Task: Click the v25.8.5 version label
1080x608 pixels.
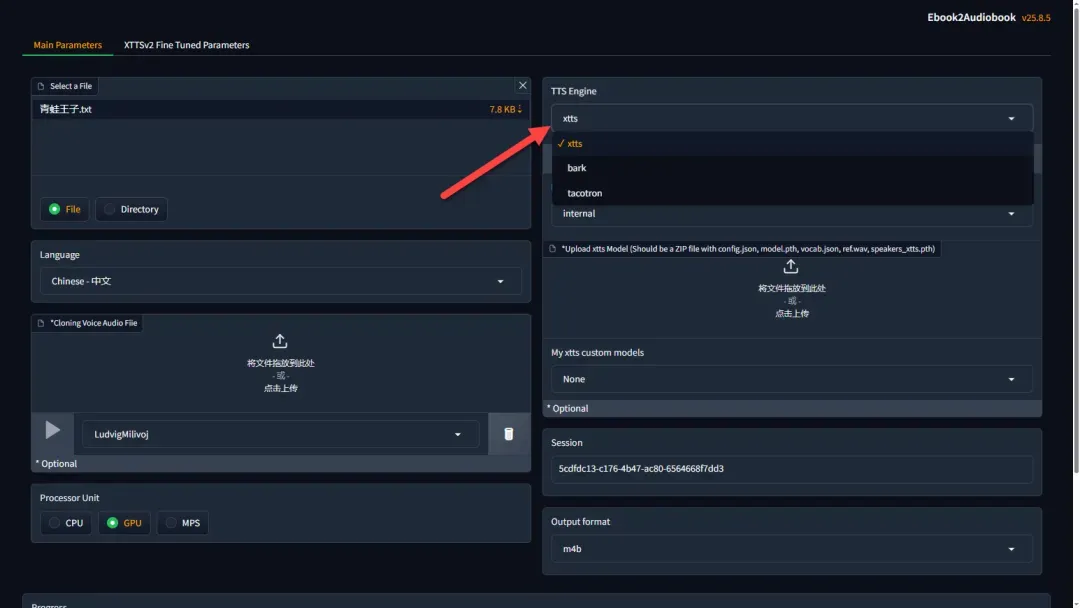Action: (x=1035, y=18)
